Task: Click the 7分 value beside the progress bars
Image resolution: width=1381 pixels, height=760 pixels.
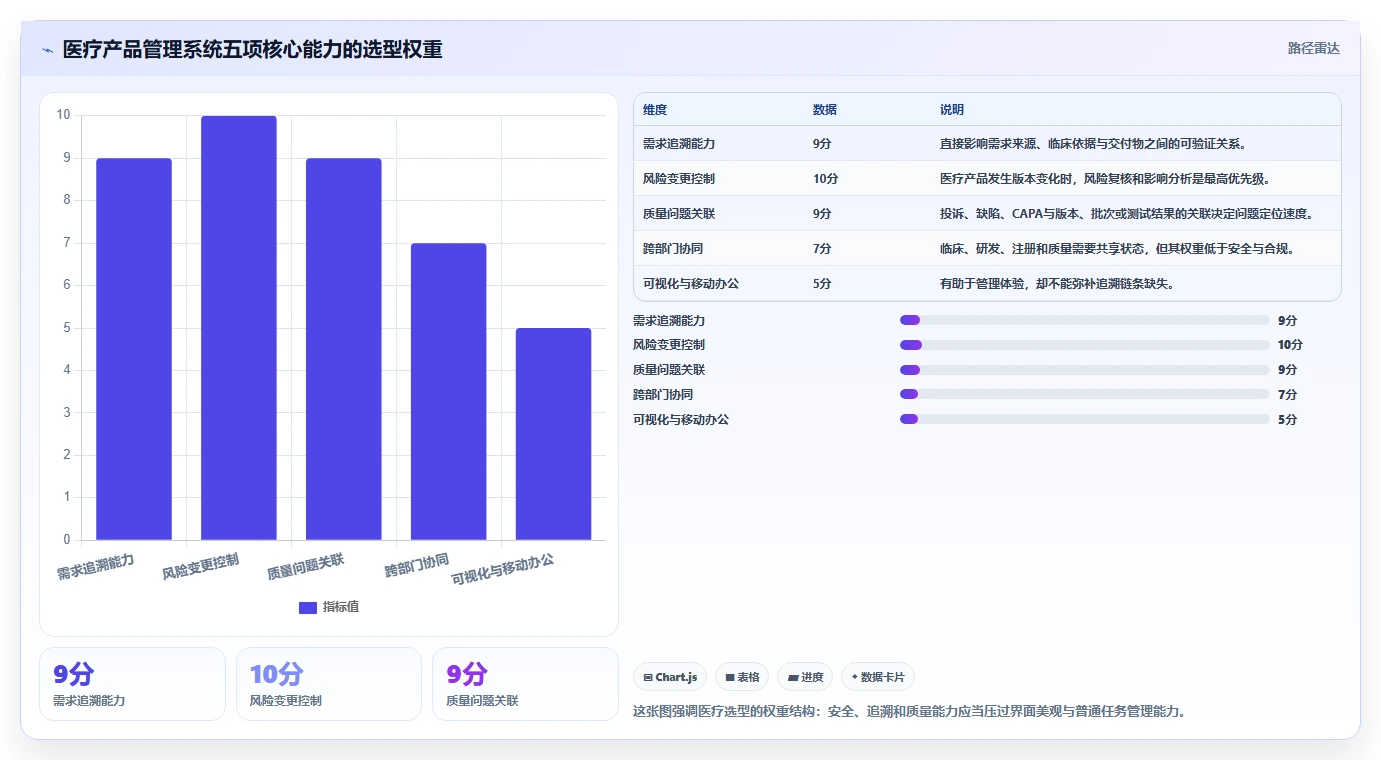Action: tap(1287, 394)
